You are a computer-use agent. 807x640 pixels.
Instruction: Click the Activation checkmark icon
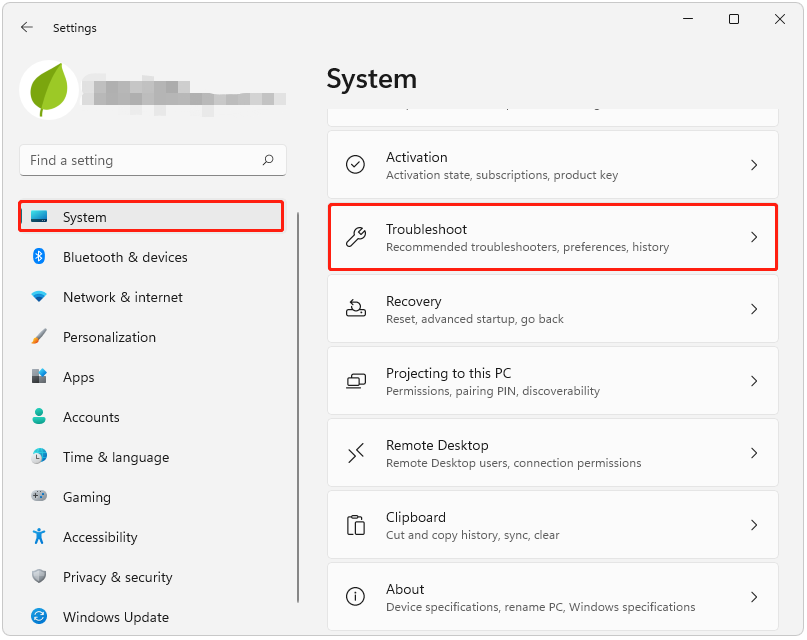(356, 165)
